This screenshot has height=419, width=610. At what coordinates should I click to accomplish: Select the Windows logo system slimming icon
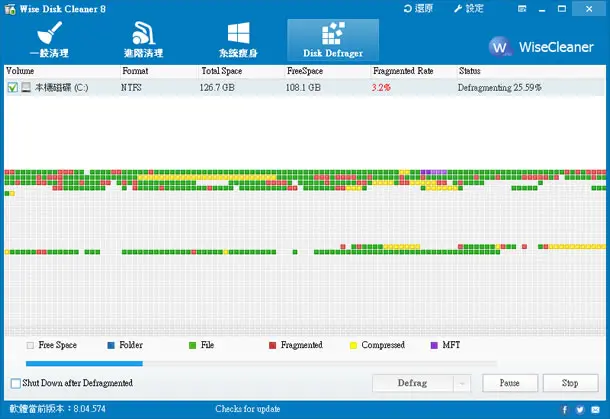(x=238, y=33)
